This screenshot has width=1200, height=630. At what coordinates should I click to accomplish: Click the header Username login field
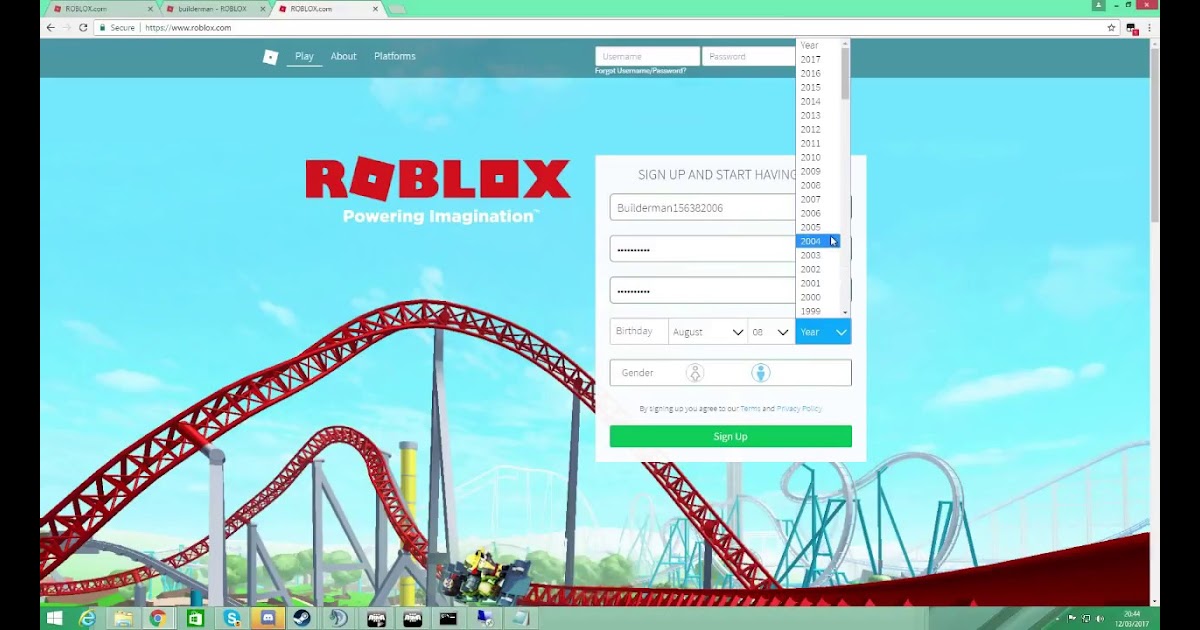pyautogui.click(x=647, y=56)
